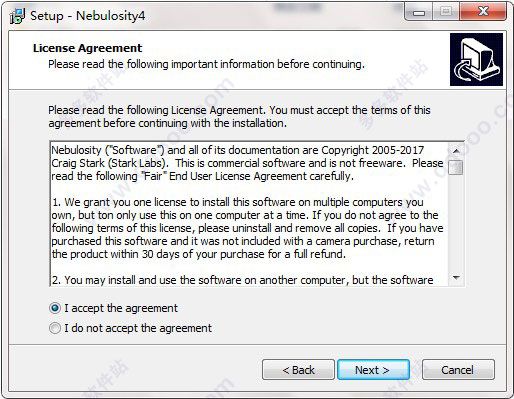The image size is (514, 399).
Task: Click the license scrollbar up arrow
Action: pos(456,151)
